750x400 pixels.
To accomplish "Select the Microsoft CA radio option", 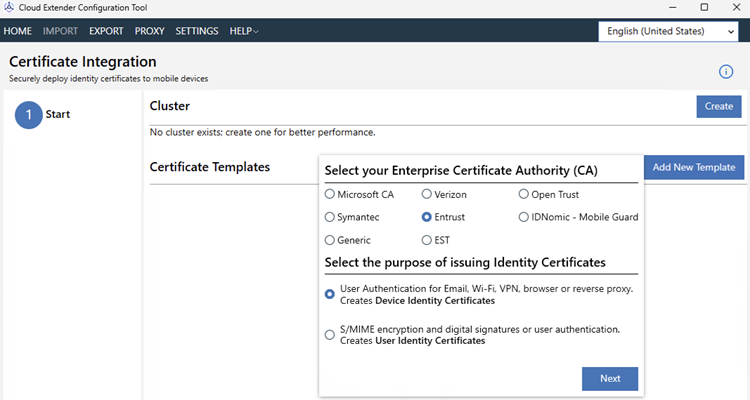I will tap(330, 194).
